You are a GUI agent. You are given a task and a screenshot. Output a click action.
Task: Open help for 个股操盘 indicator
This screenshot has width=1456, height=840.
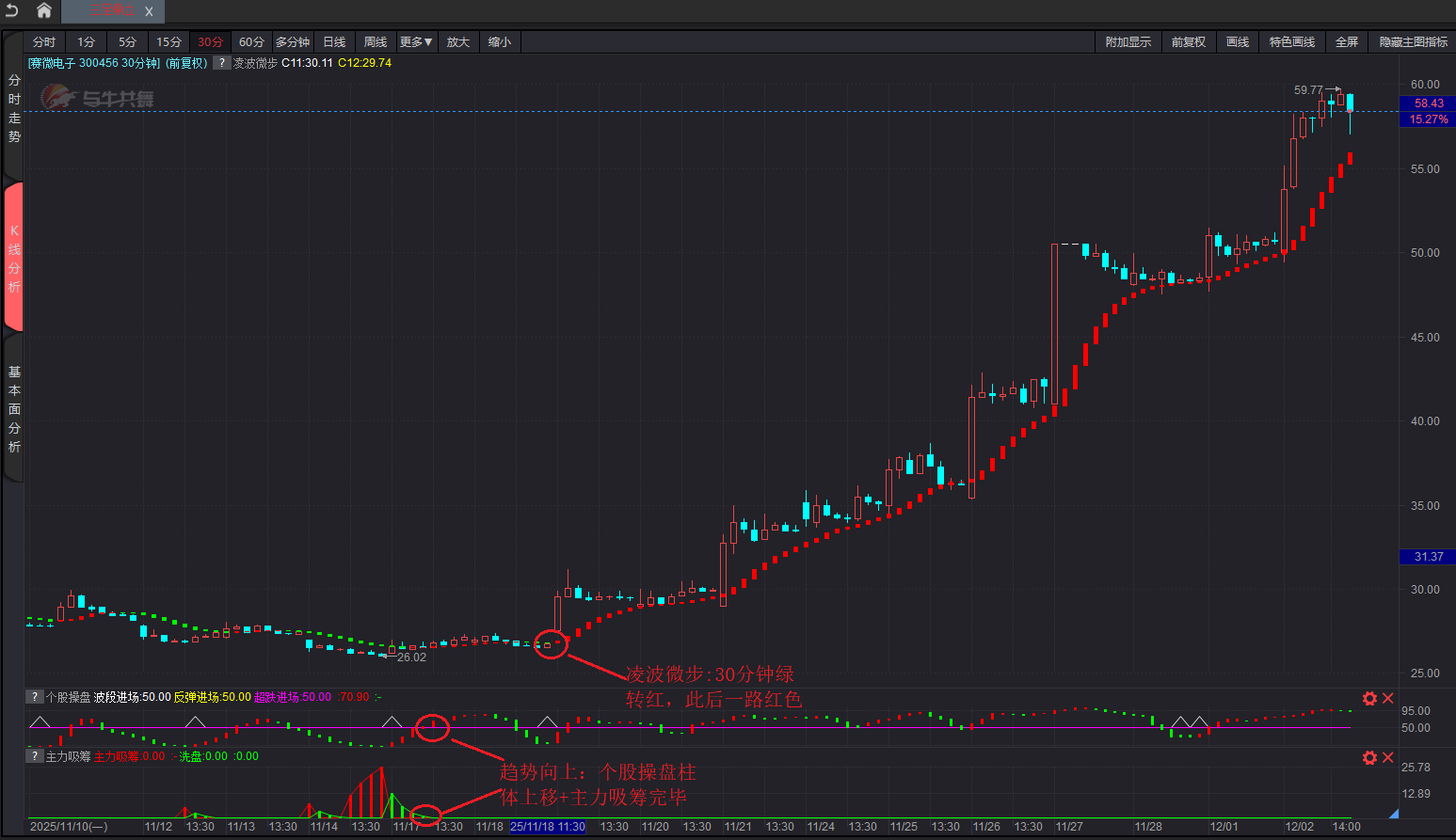35,697
